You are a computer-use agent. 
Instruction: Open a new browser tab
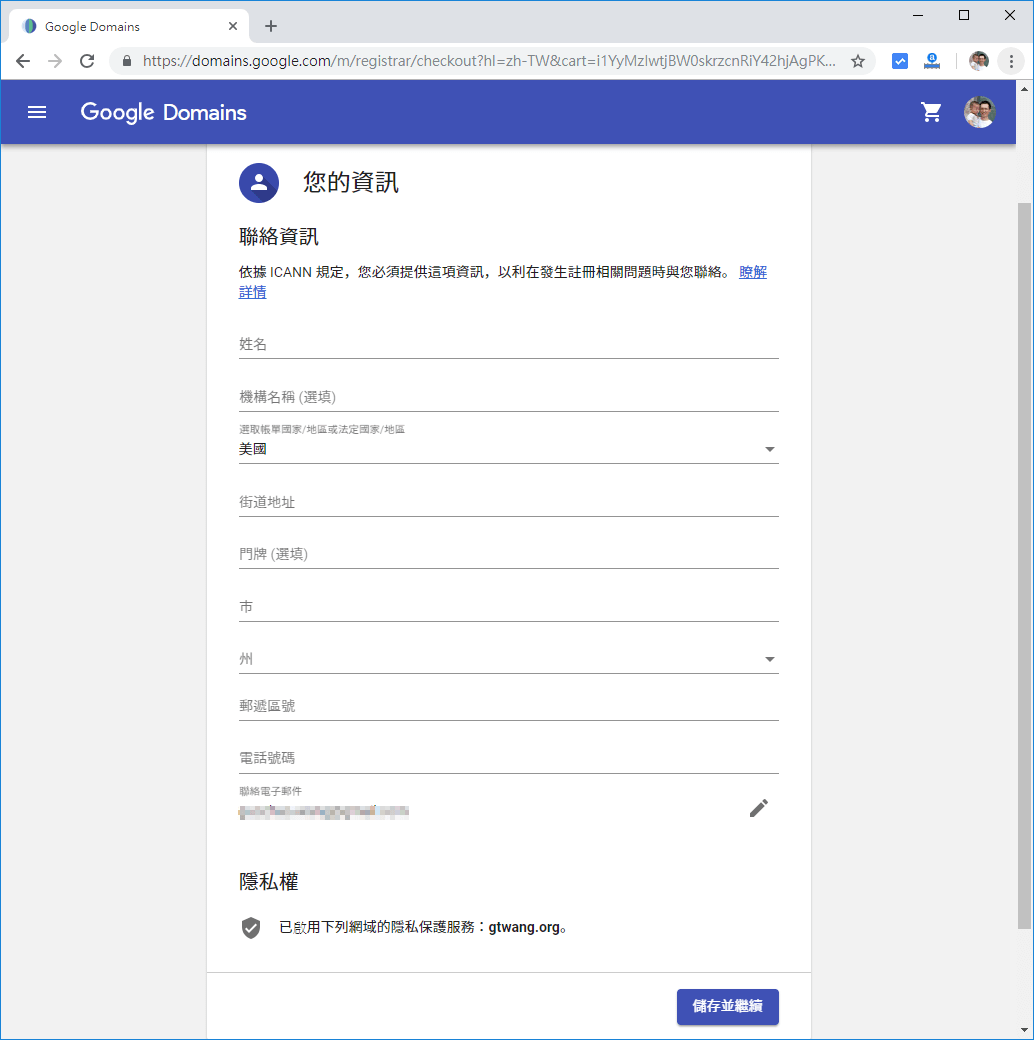pyautogui.click(x=270, y=25)
